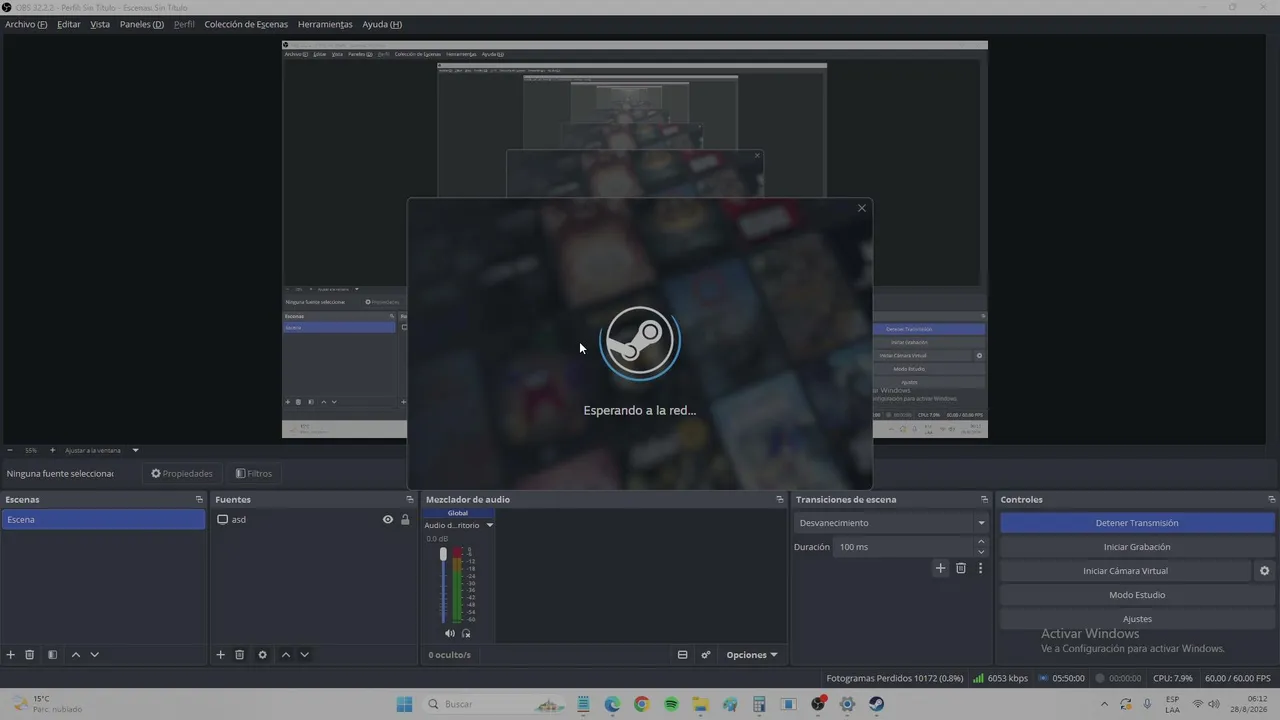Click the Filtros button

[254, 473]
